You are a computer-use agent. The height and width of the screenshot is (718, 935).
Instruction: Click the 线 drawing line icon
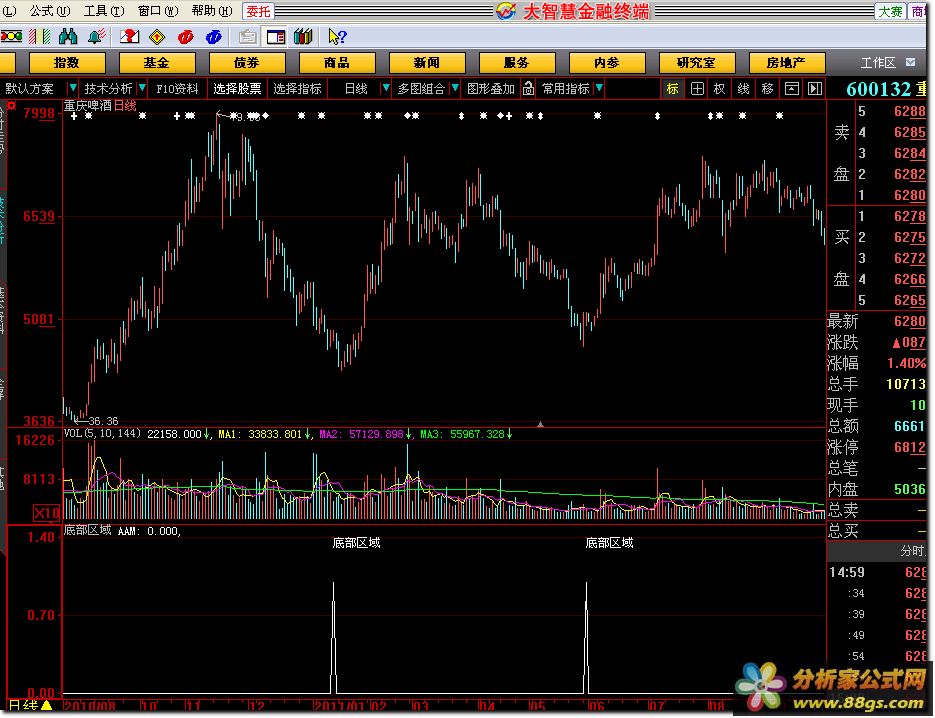pos(744,89)
